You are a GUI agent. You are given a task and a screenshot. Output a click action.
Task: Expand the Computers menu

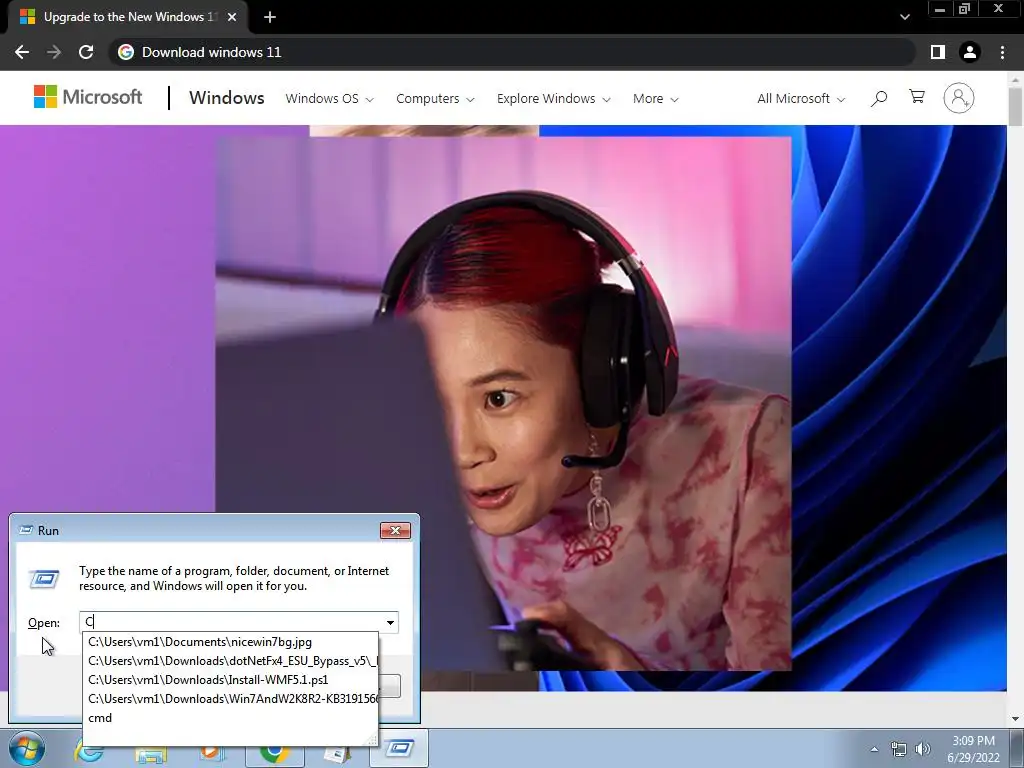click(435, 99)
